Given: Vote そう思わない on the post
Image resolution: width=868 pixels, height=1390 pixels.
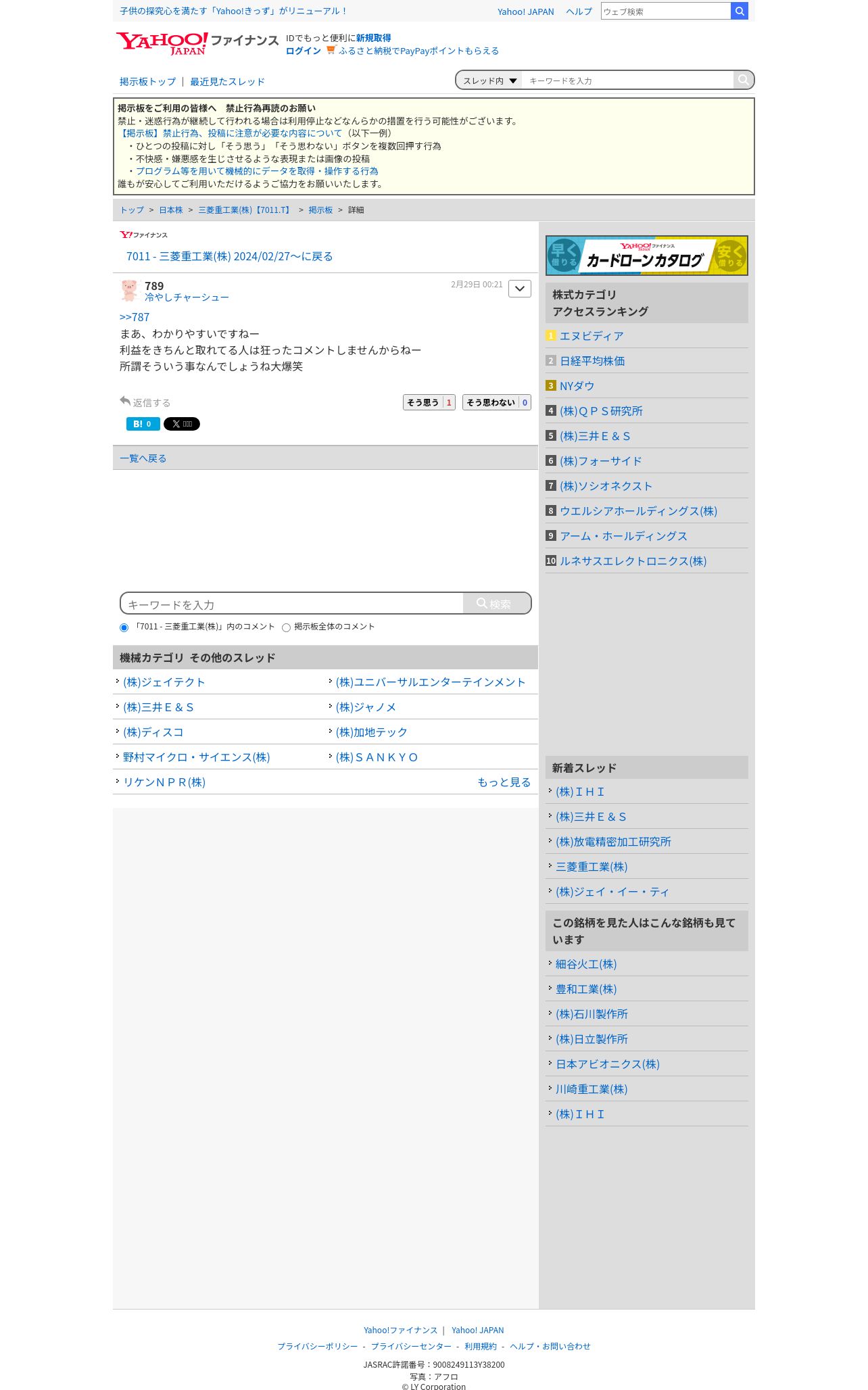Looking at the screenshot, I should click(497, 402).
